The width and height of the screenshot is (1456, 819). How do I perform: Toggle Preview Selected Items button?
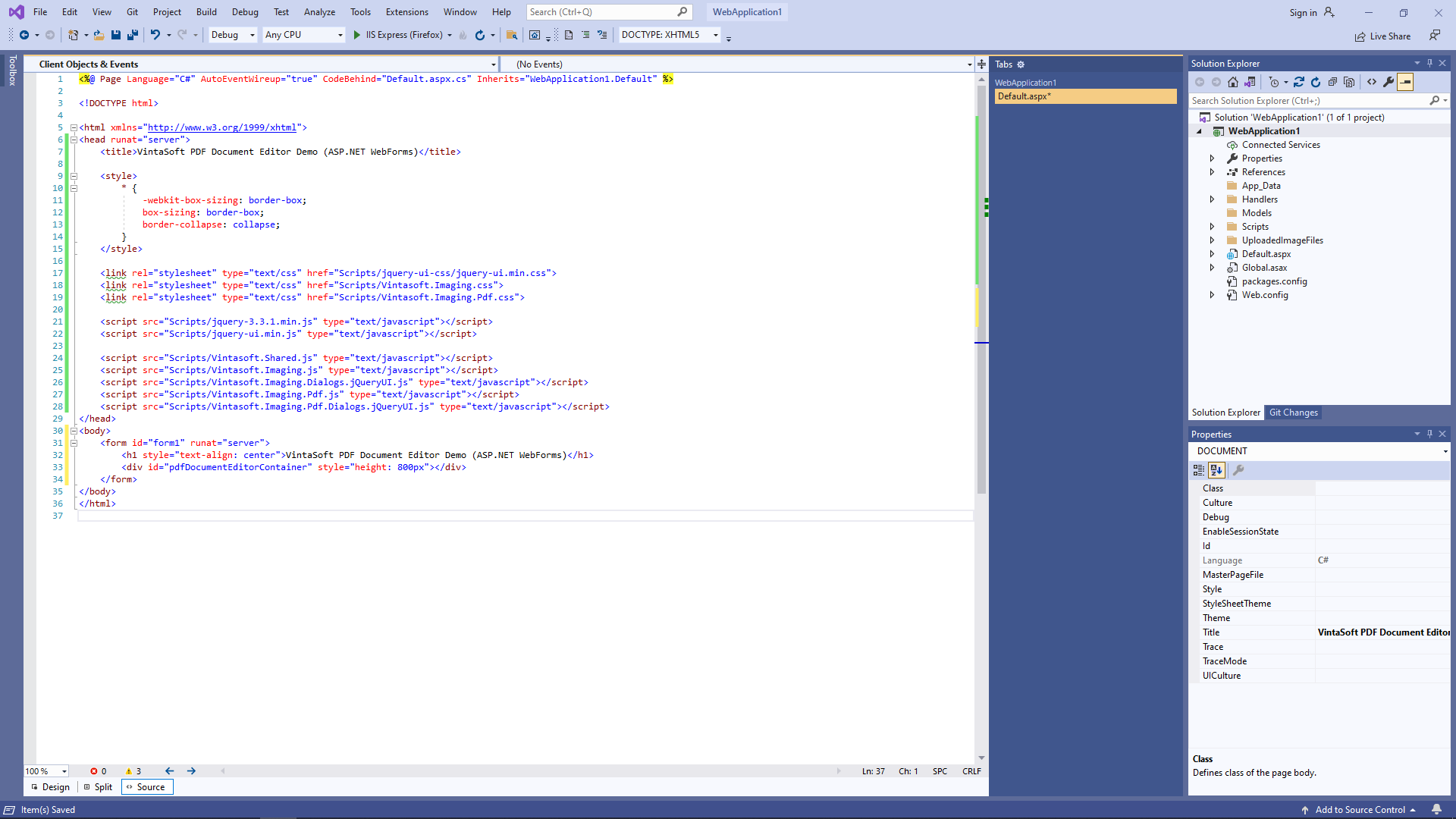click(1405, 82)
